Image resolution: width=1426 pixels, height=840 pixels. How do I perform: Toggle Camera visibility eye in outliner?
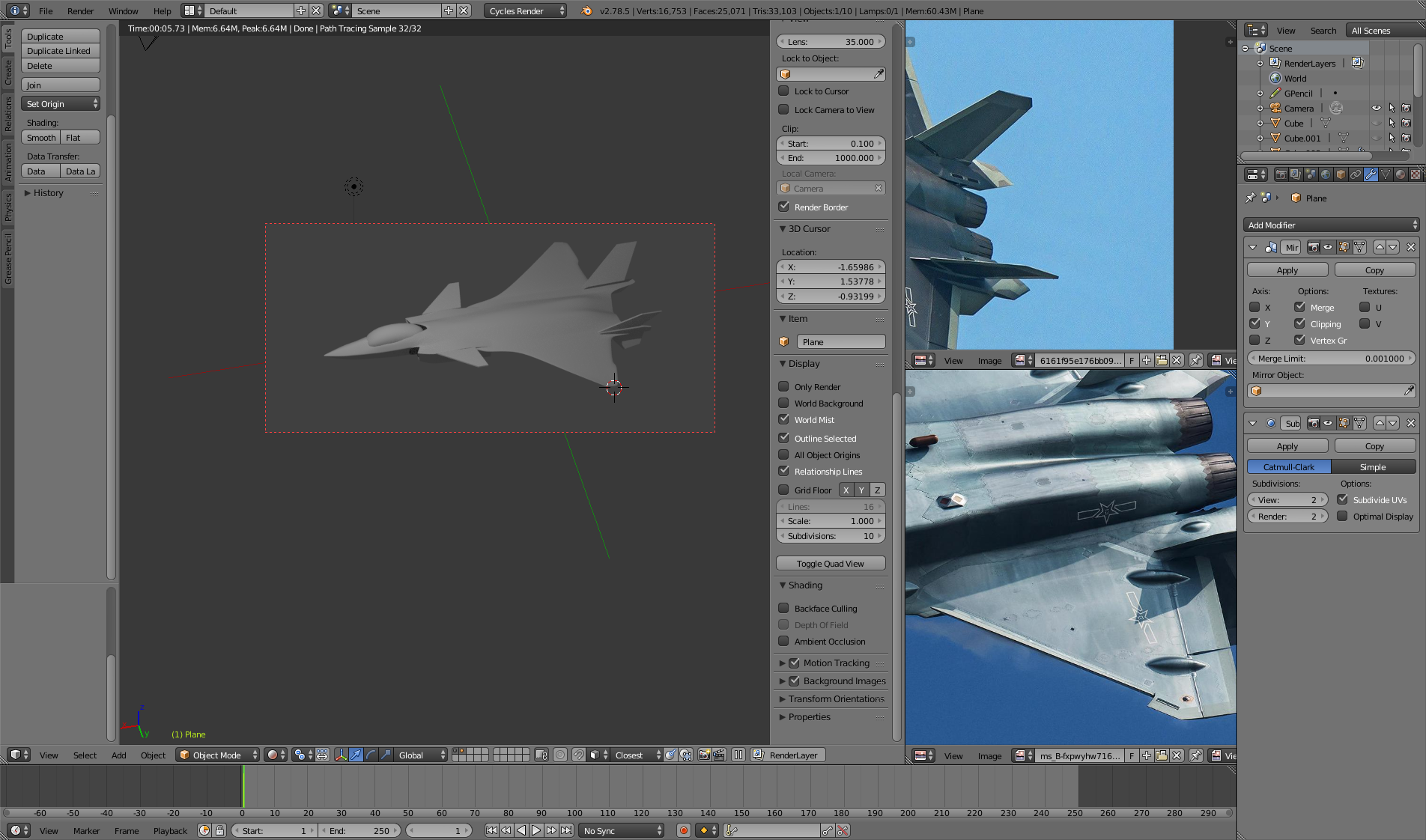click(x=1376, y=108)
